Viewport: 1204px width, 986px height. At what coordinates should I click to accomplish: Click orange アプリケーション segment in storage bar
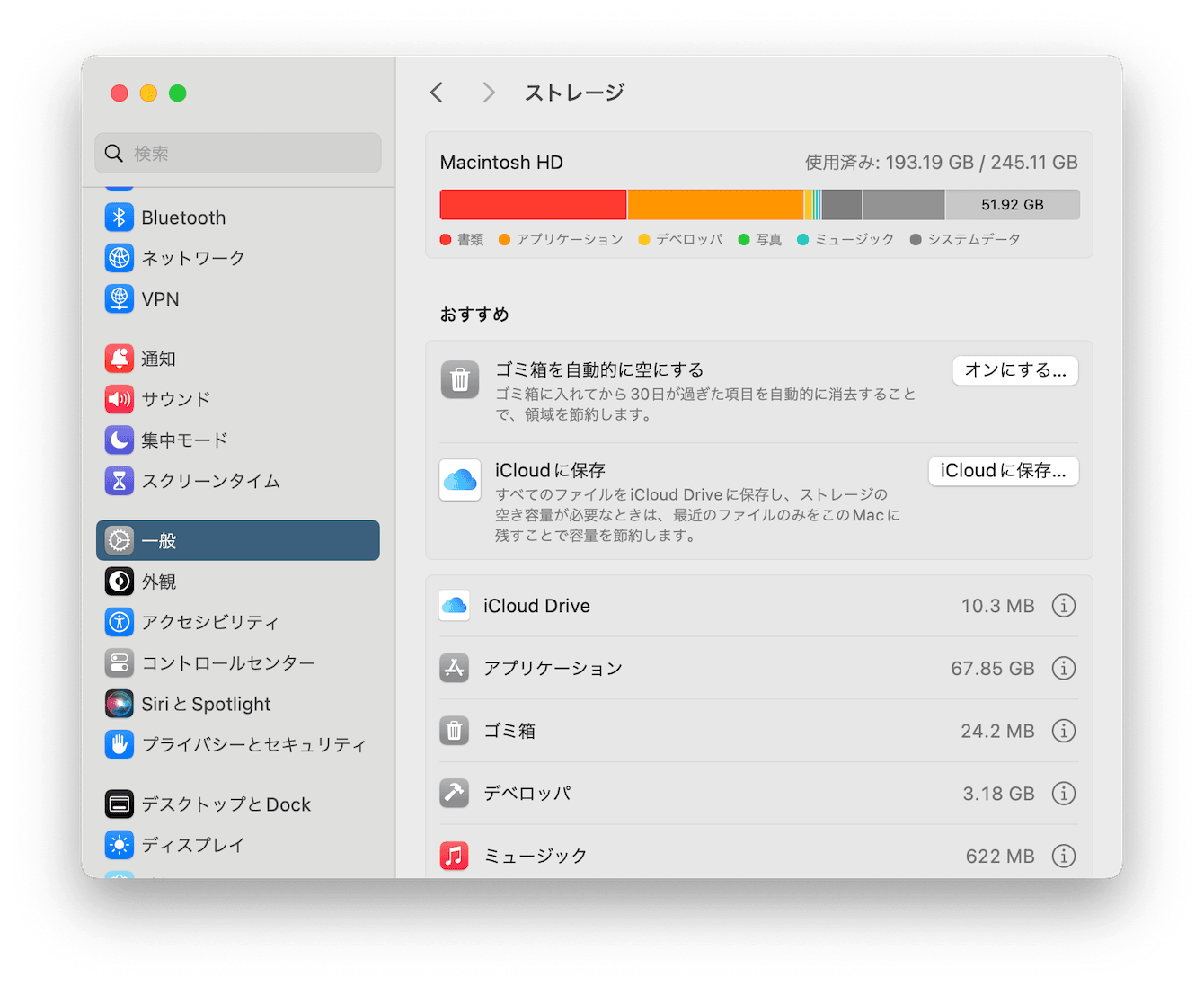[715, 205]
